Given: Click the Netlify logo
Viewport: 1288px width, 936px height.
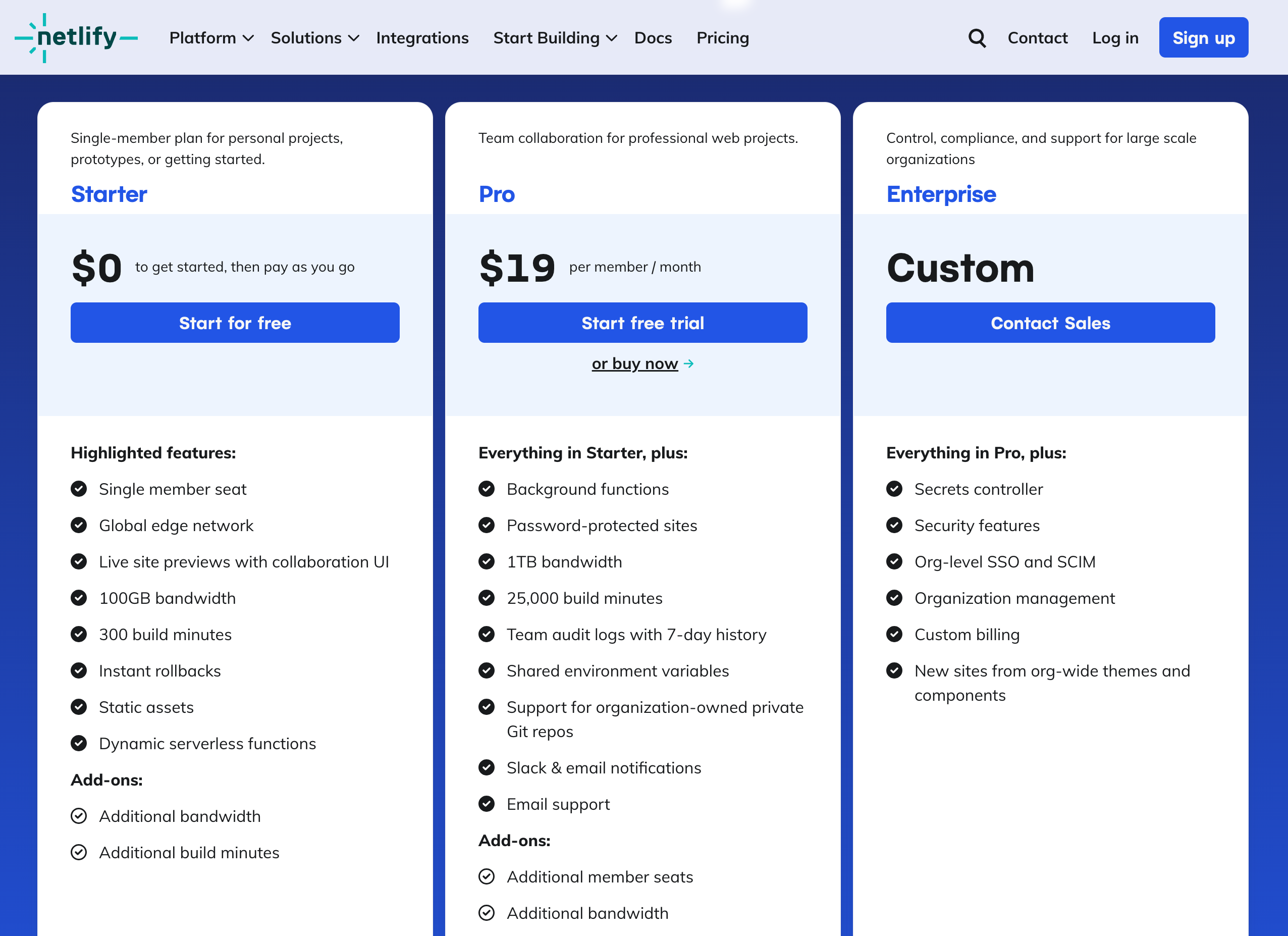Looking at the screenshot, I should tap(77, 37).
